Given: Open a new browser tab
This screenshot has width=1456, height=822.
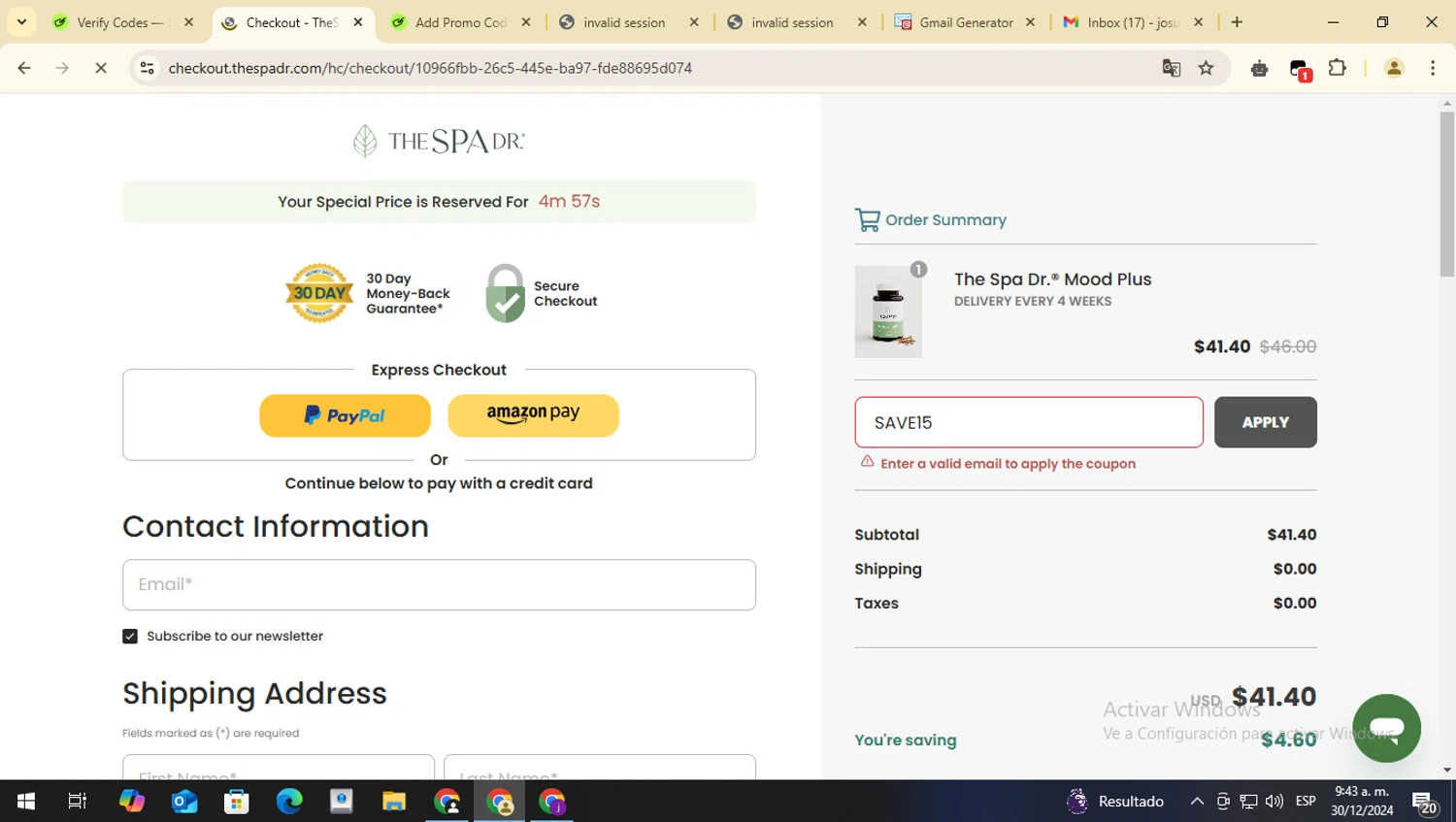Looking at the screenshot, I should click(x=1237, y=22).
